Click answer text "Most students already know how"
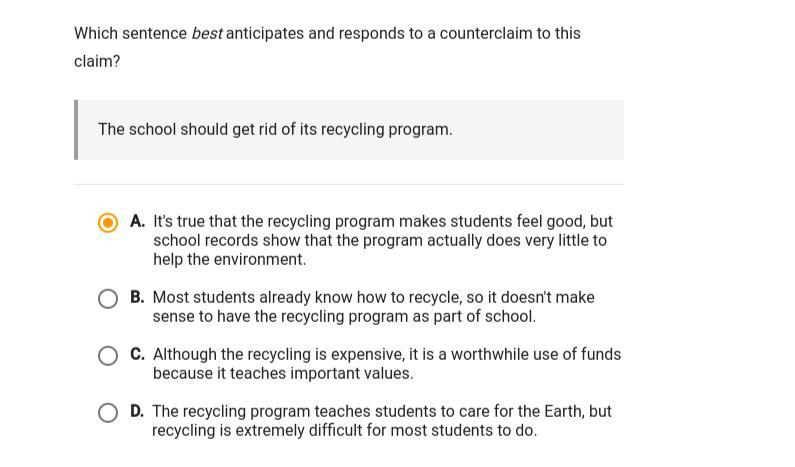Screen dimensions: 795x467 [x=373, y=307]
